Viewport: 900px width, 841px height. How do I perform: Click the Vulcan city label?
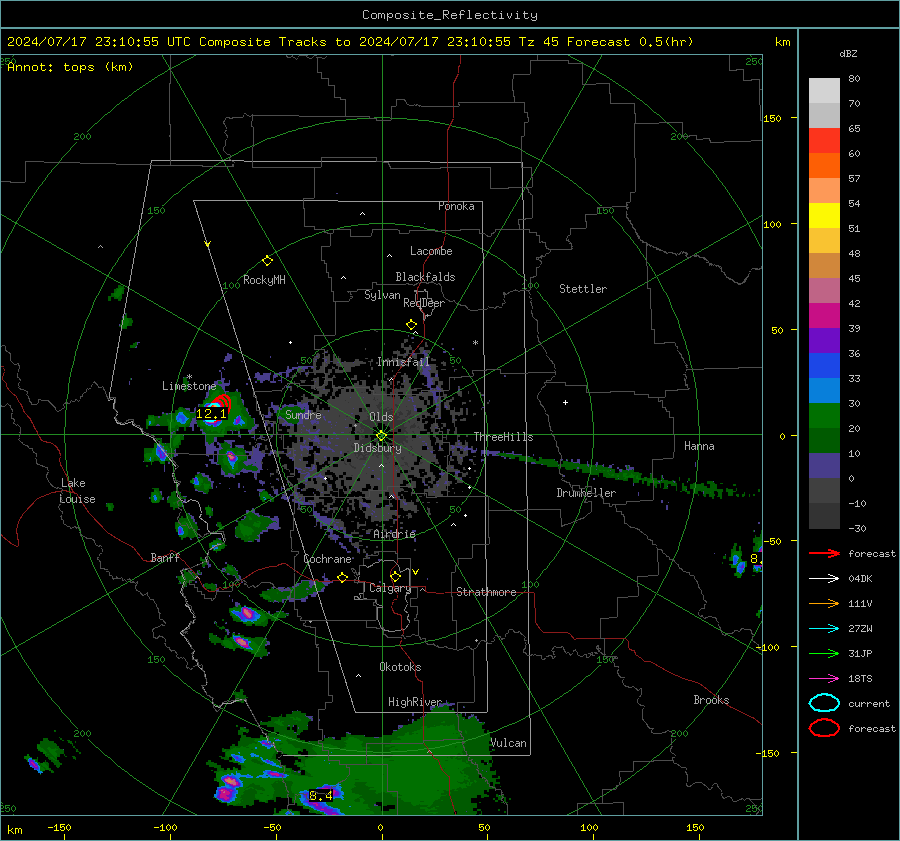coord(508,743)
